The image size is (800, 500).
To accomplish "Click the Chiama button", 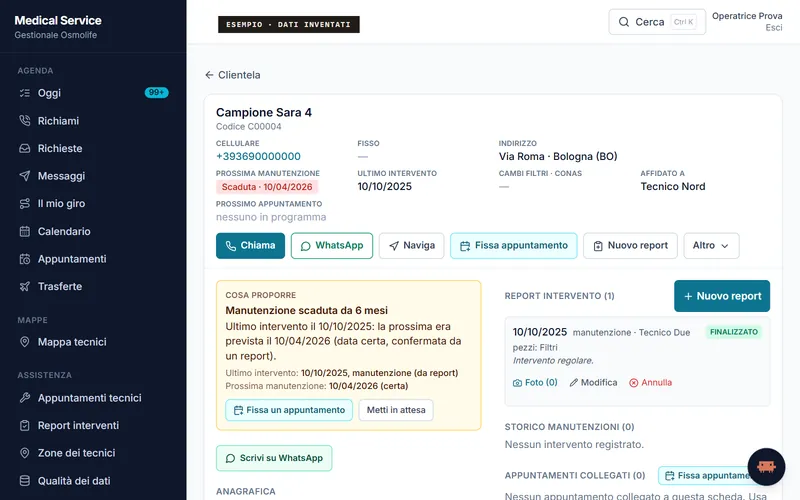I will coord(250,245).
